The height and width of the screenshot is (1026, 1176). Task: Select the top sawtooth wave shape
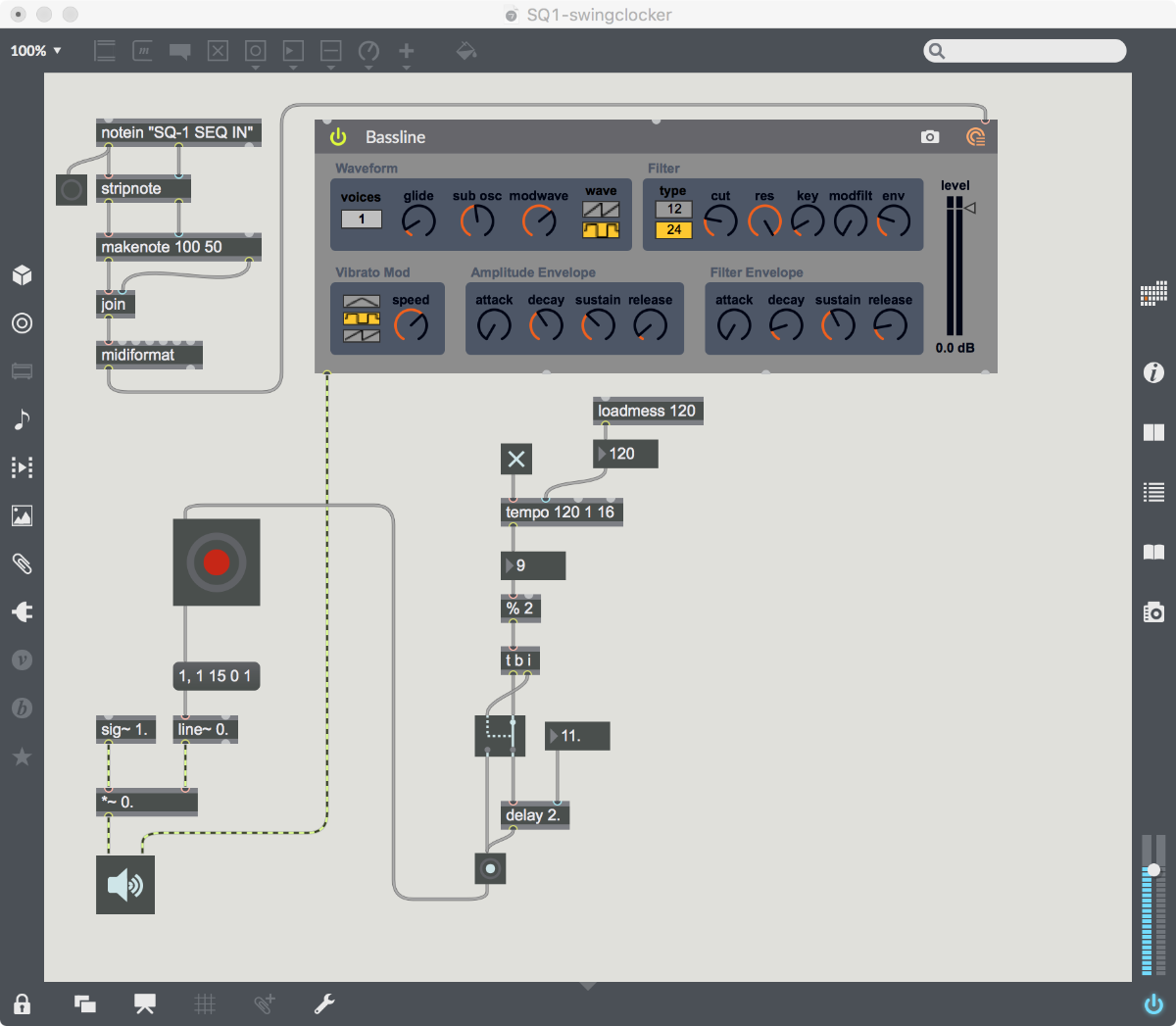click(x=601, y=209)
